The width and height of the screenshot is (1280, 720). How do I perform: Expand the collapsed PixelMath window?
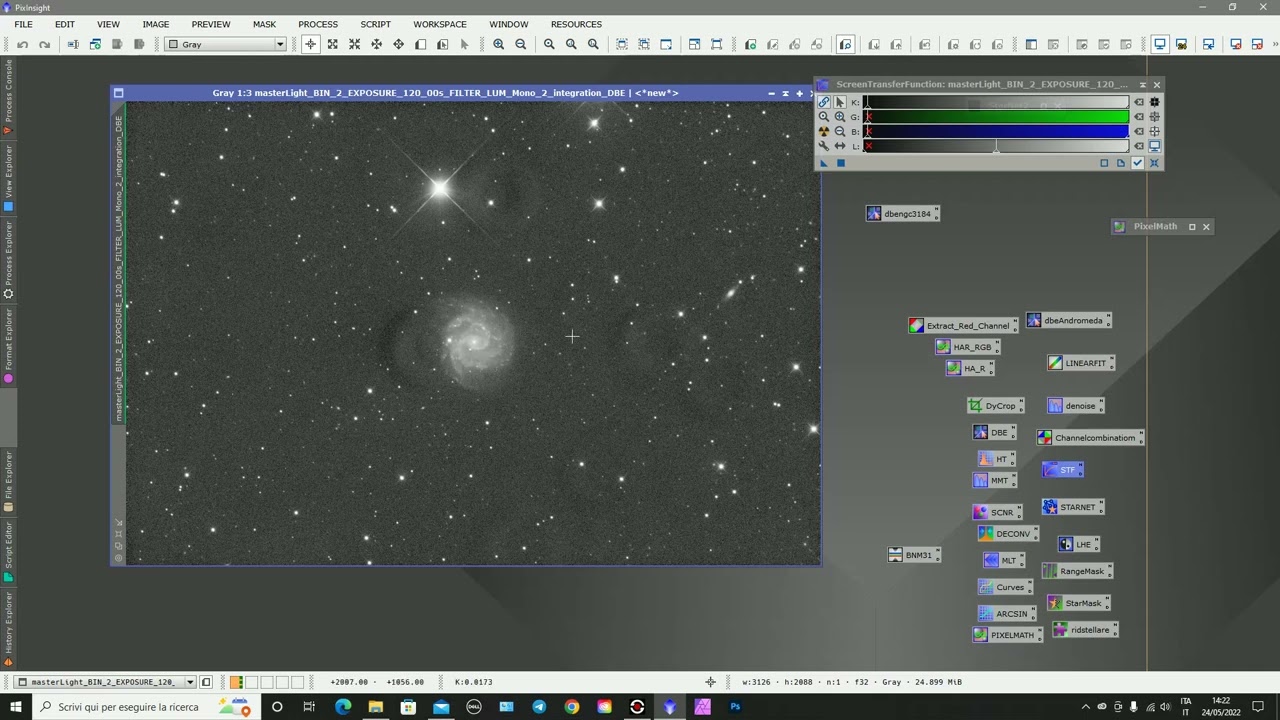[1191, 227]
